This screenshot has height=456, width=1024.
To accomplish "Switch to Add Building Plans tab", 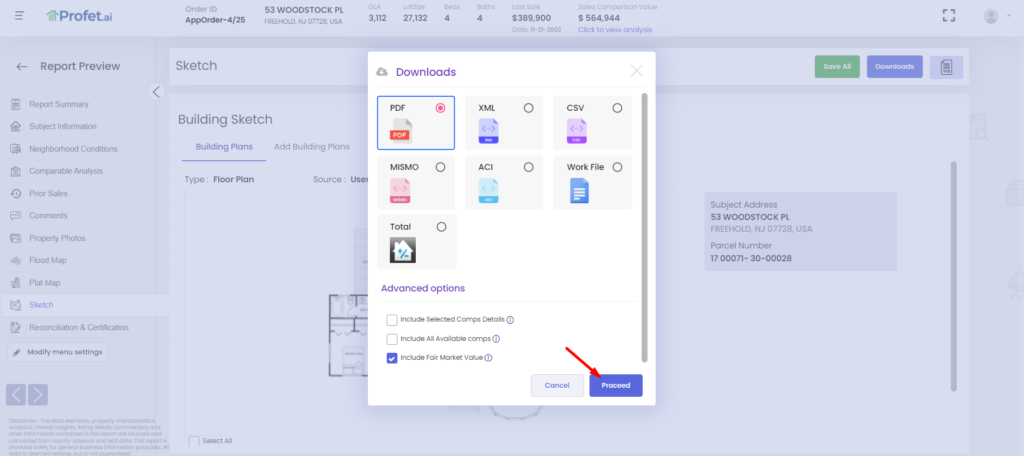I will pyautogui.click(x=311, y=146).
